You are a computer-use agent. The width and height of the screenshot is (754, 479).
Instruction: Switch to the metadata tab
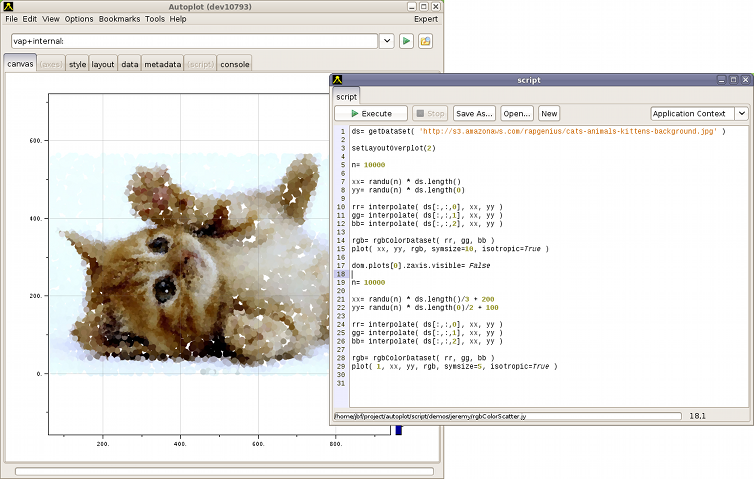(x=163, y=64)
